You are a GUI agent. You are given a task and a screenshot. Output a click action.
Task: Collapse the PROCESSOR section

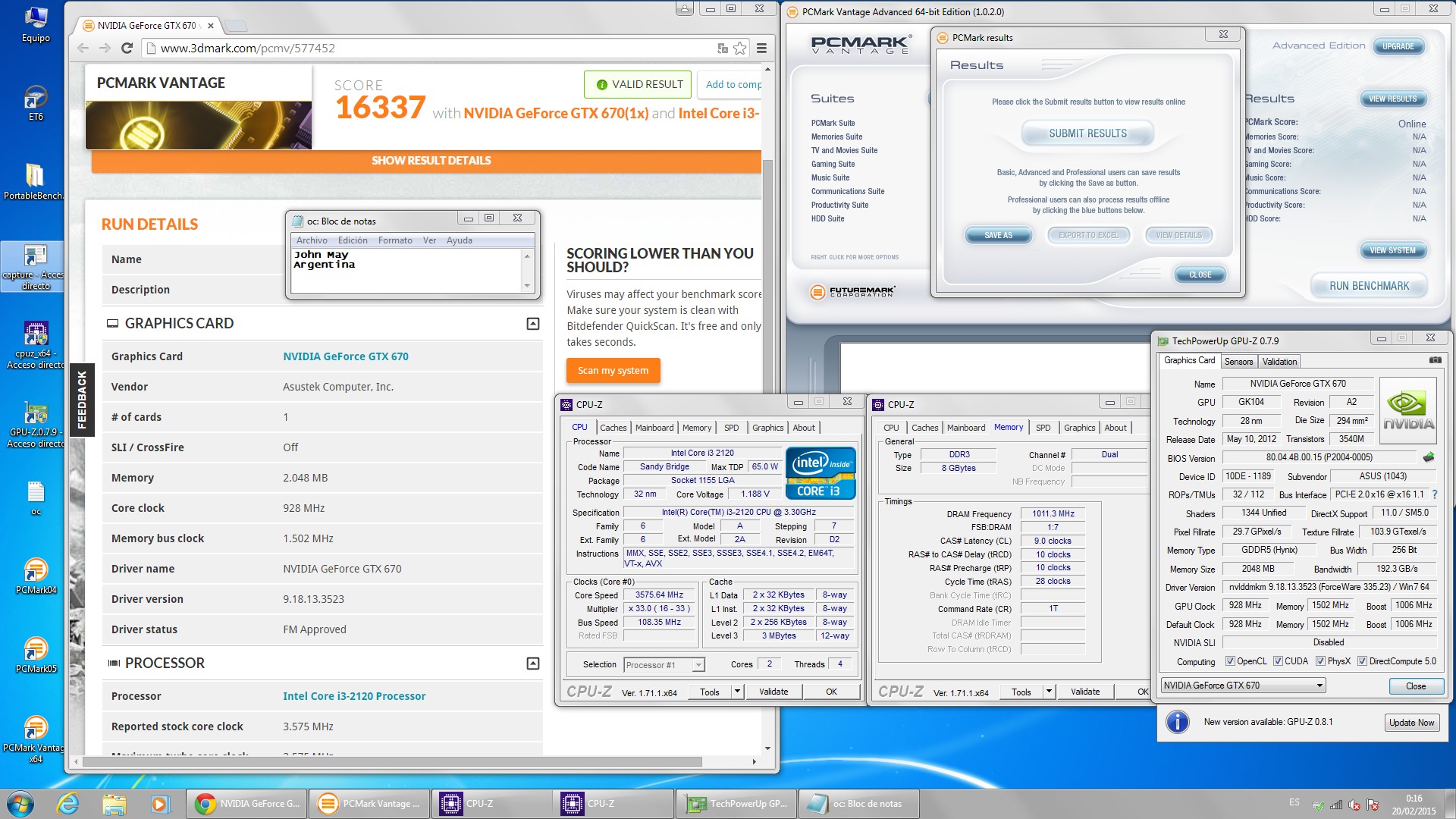(x=533, y=664)
